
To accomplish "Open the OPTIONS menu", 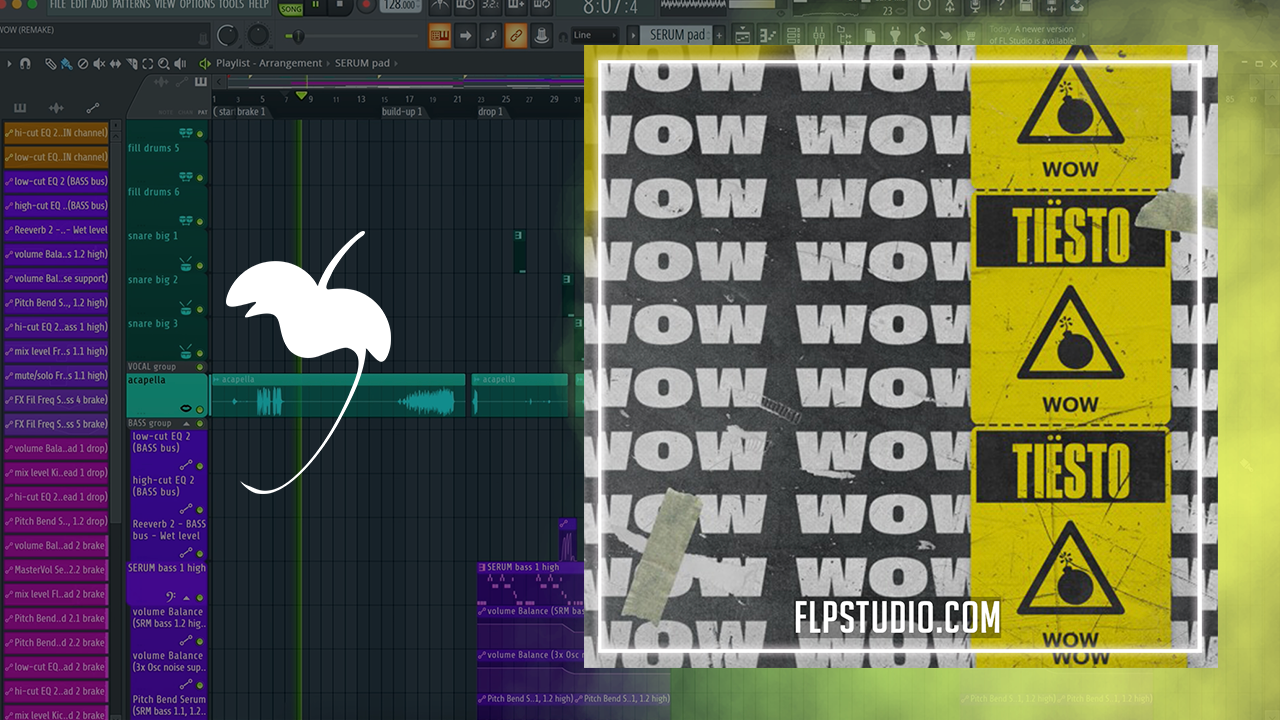I will click(197, 5).
